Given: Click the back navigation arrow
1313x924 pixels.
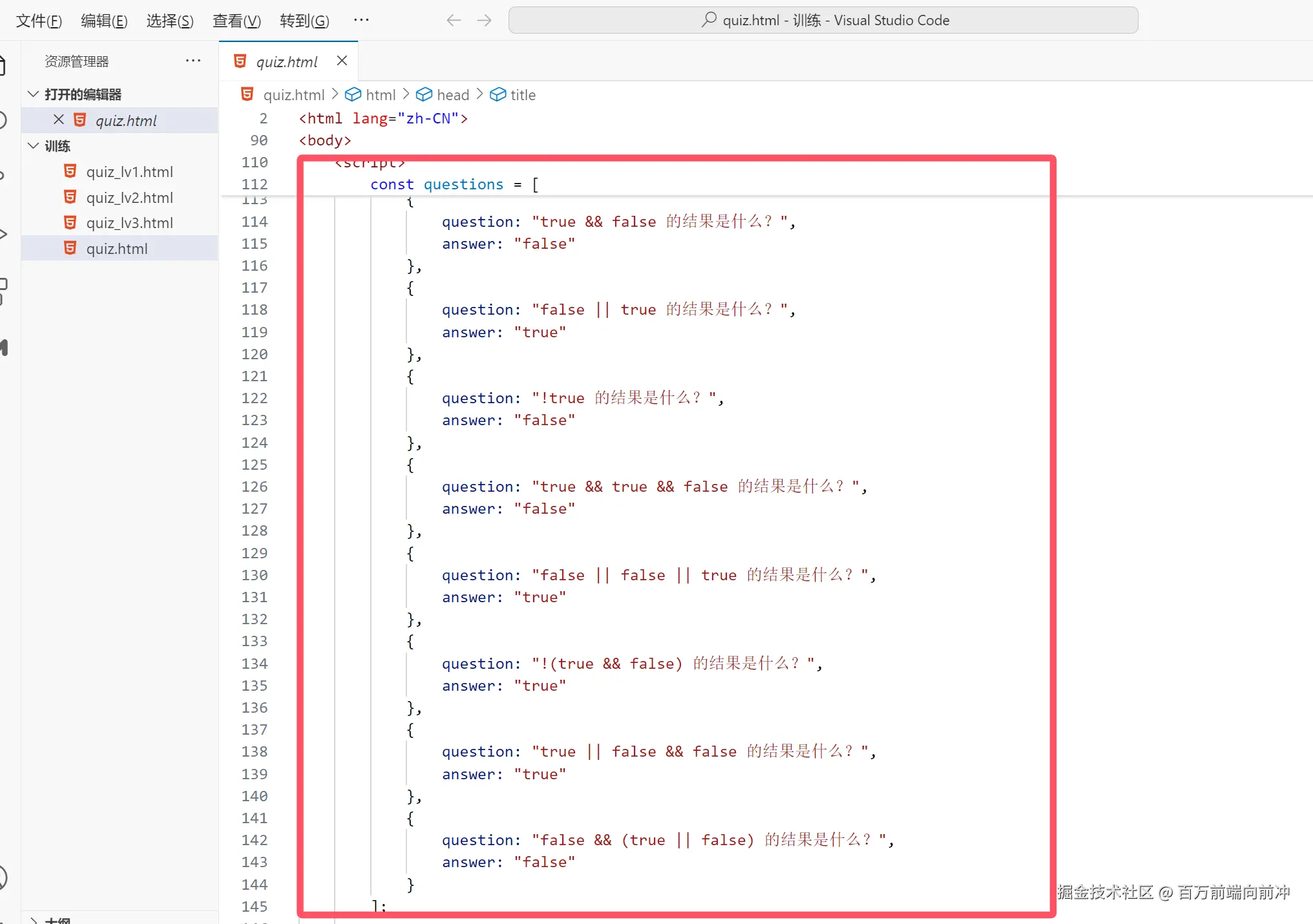Looking at the screenshot, I should click(454, 20).
